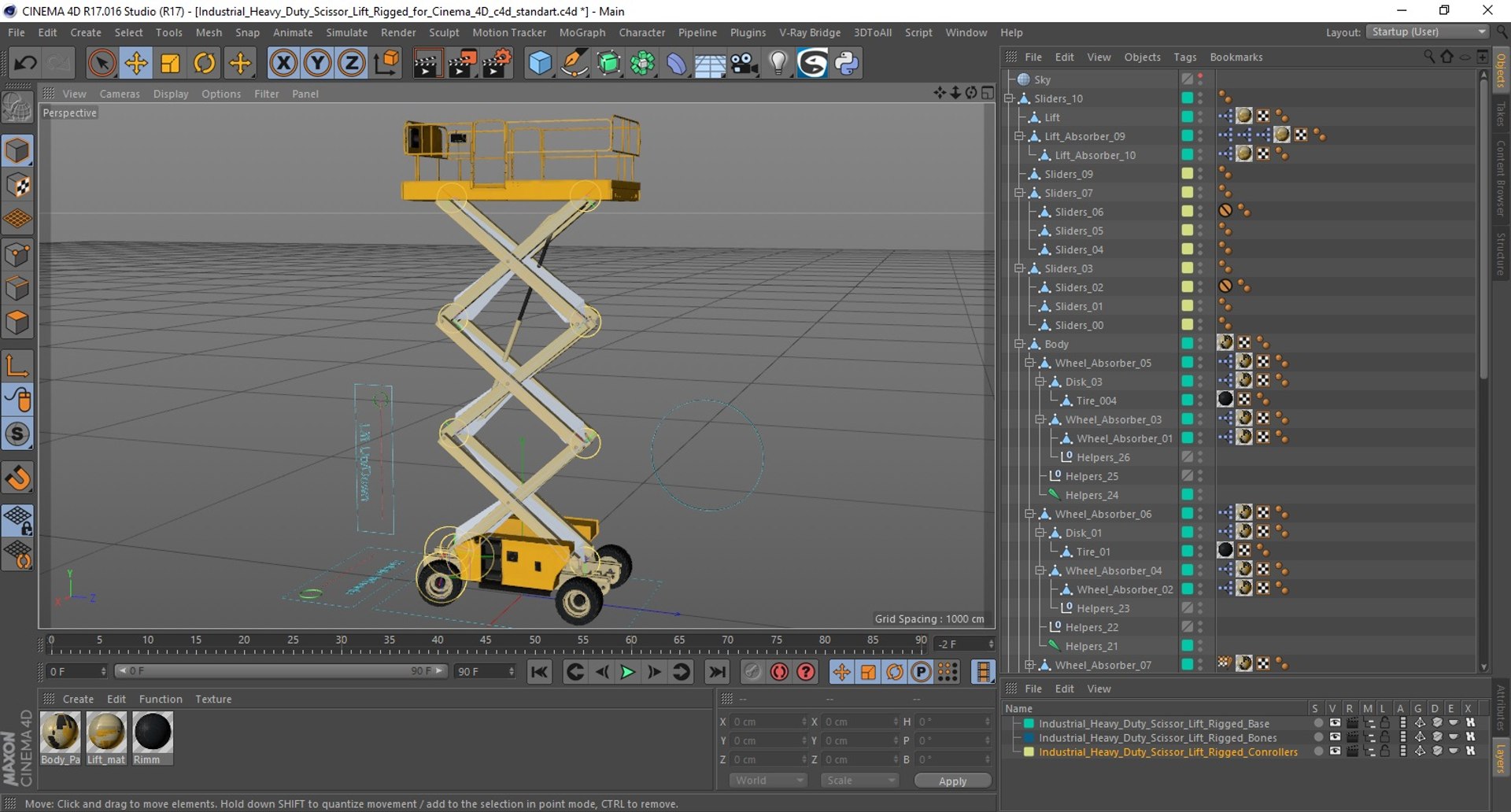The image size is (1511, 812).
Task: Open the World coordinate dropdown
Action: coord(769,781)
